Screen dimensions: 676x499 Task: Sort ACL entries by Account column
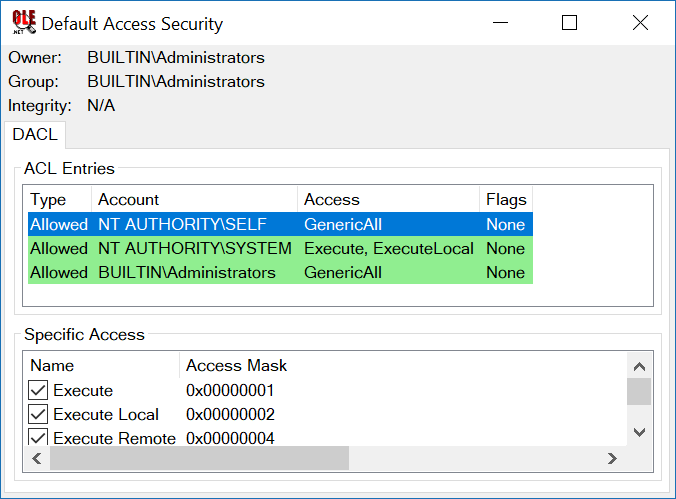[x=194, y=199]
